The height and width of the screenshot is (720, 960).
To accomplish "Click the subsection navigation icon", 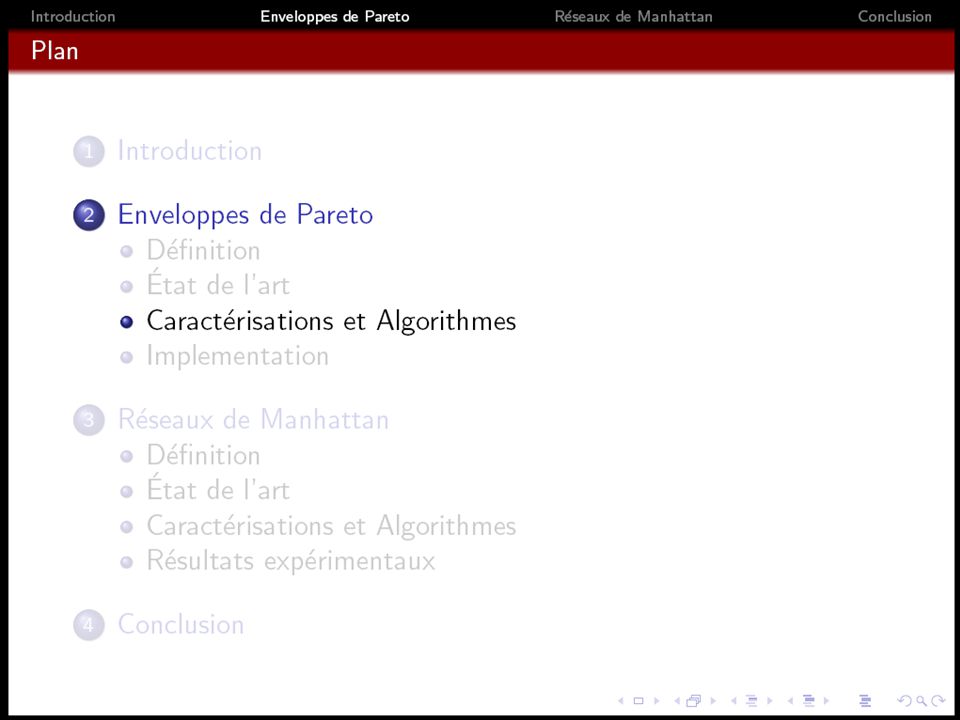I will pyautogui.click(x=751, y=701).
